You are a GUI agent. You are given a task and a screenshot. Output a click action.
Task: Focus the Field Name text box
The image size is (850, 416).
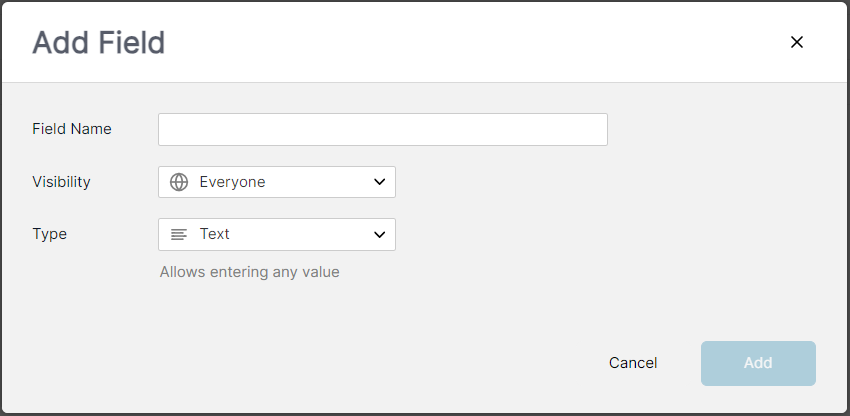coord(383,130)
